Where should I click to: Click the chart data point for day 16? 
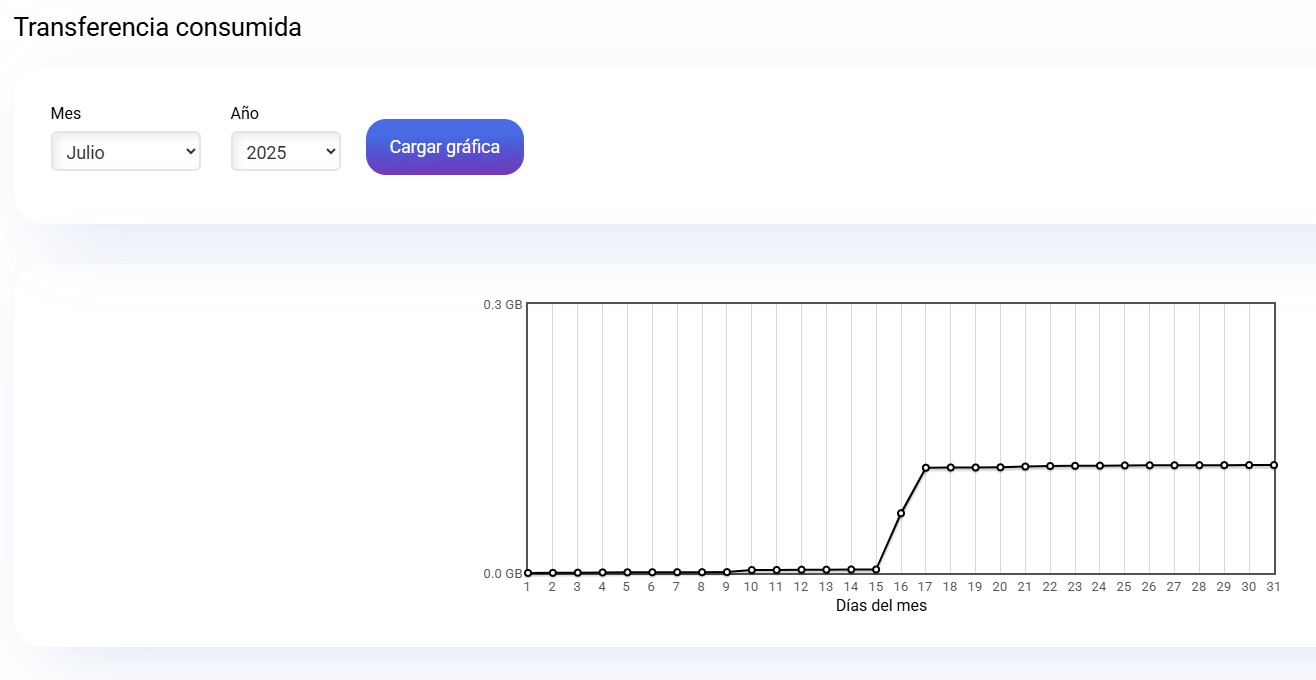(901, 513)
